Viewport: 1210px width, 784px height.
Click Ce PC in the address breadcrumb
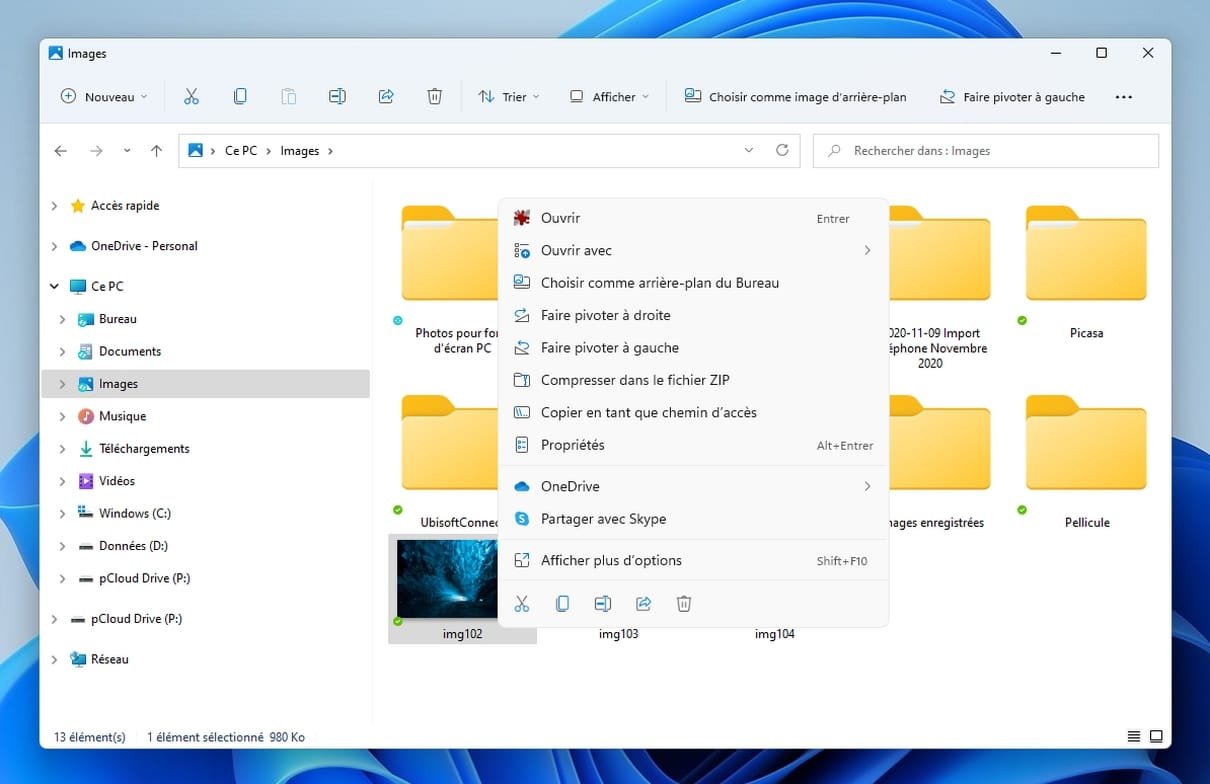(x=241, y=151)
